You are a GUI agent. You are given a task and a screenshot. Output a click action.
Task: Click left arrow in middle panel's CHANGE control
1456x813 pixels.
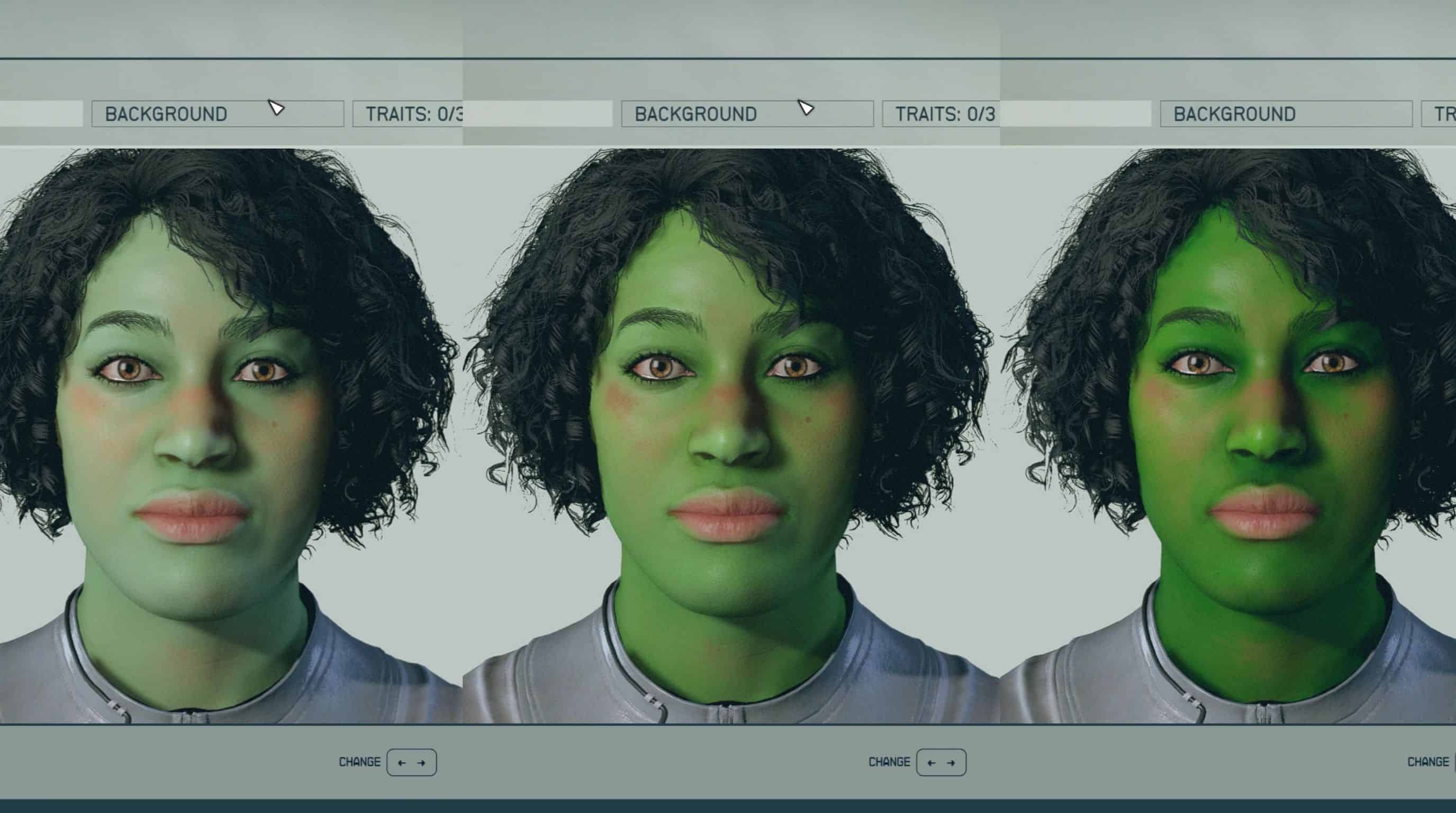(932, 763)
